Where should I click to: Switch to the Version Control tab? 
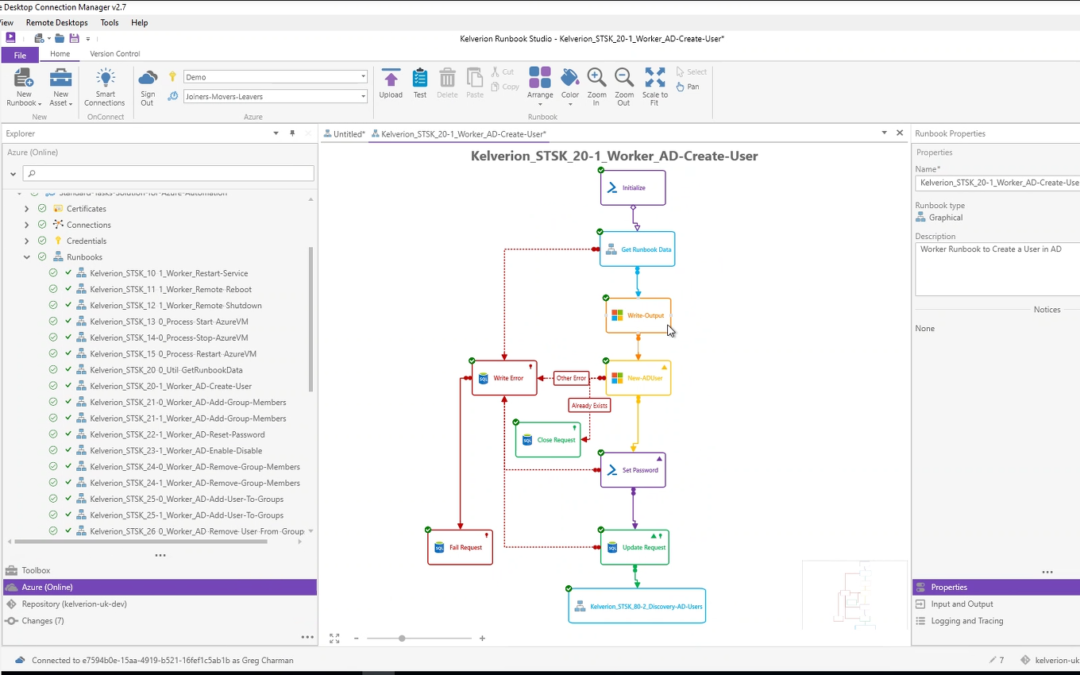coord(114,54)
